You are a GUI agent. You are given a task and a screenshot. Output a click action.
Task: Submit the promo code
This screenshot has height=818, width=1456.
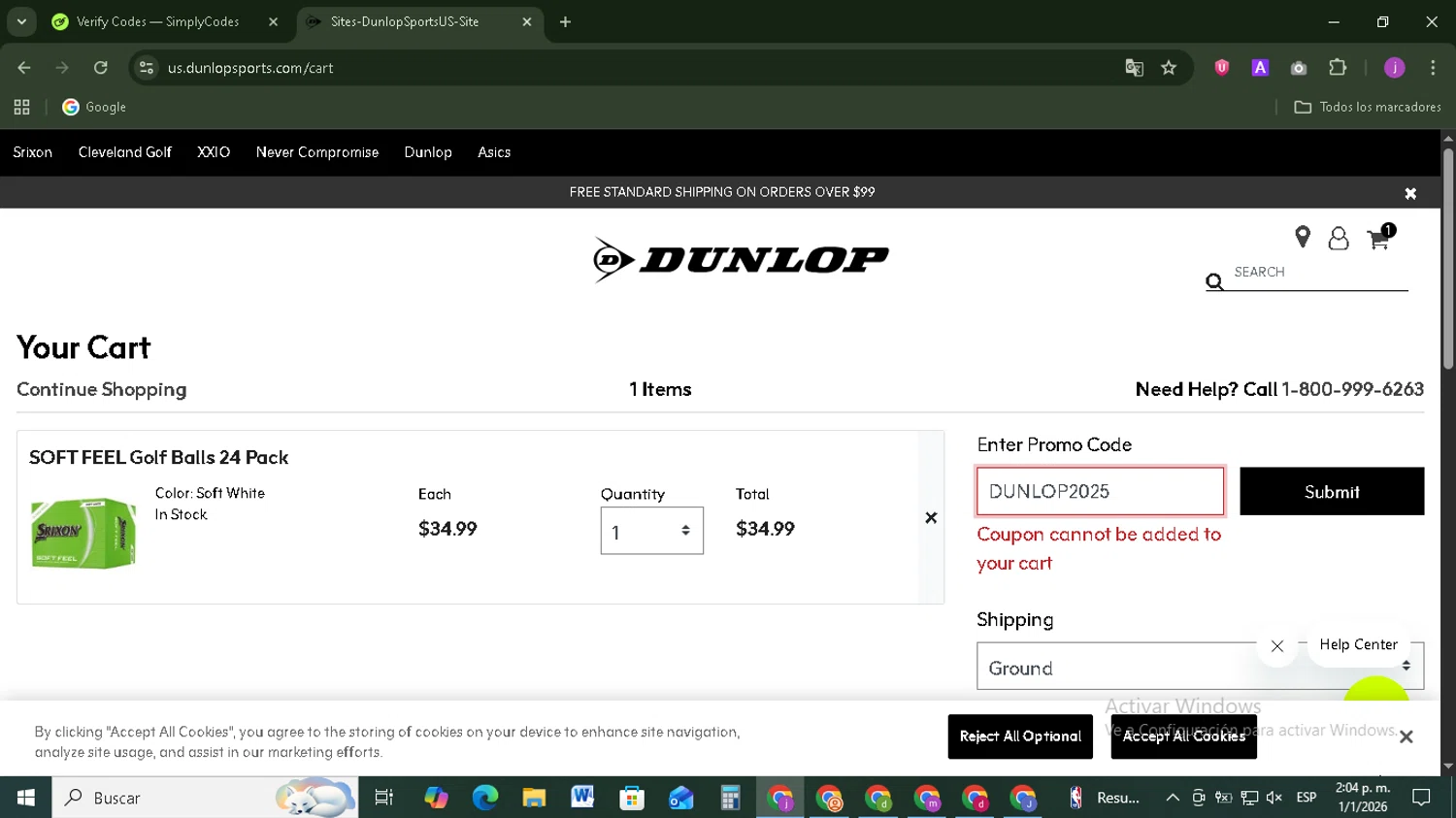1332,492
